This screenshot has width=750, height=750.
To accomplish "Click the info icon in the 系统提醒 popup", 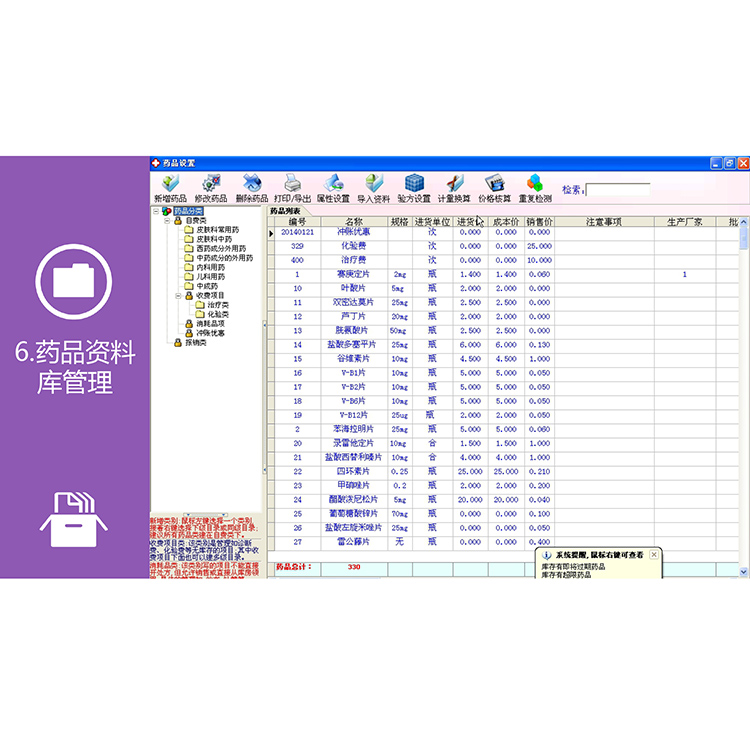I will tap(546, 555).
